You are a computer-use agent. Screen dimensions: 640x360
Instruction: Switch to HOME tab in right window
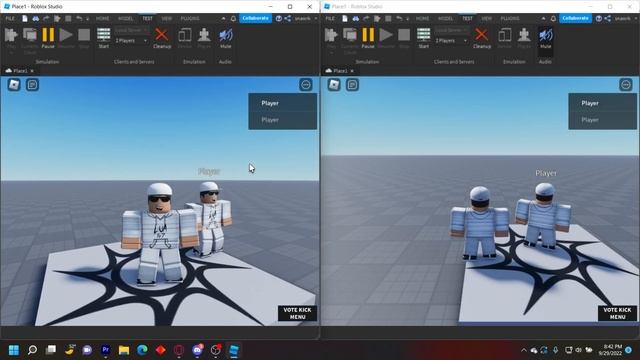pos(422,18)
